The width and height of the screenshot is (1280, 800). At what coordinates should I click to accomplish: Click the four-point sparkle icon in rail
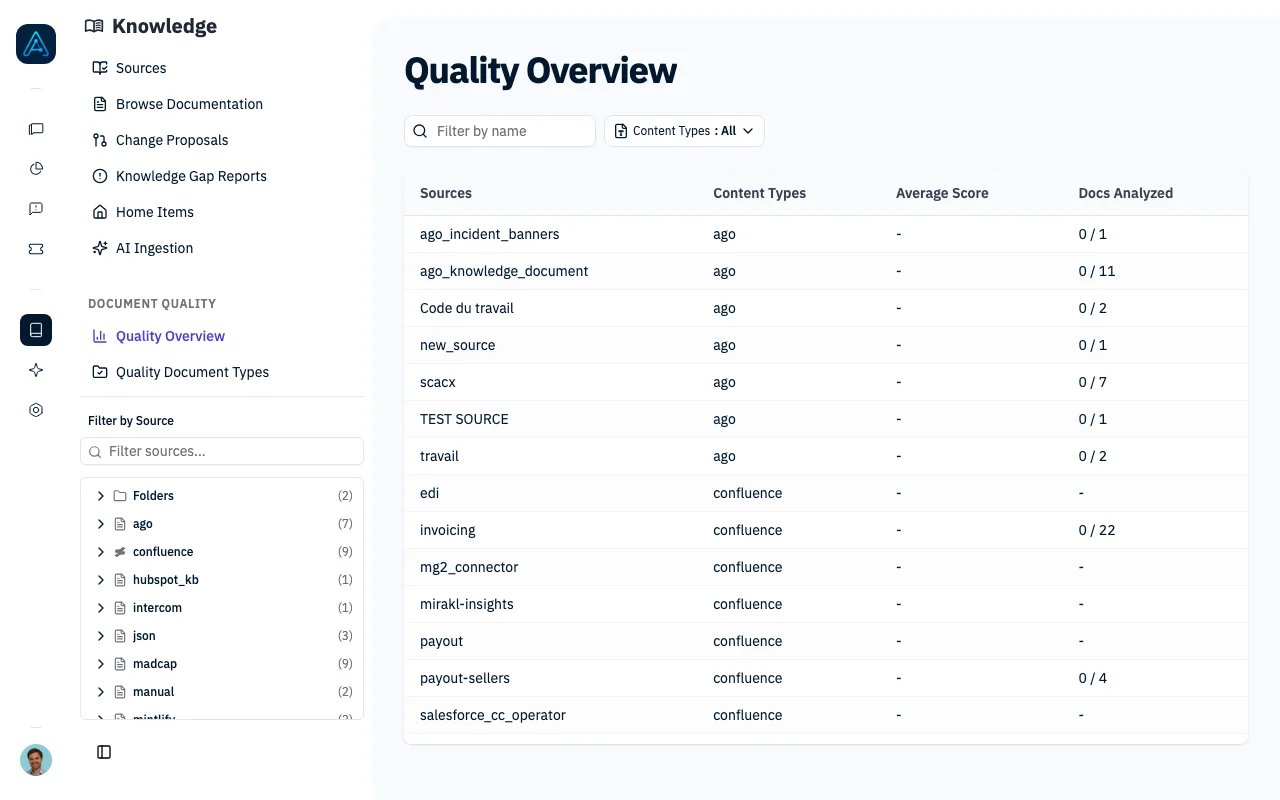pyautogui.click(x=36, y=370)
